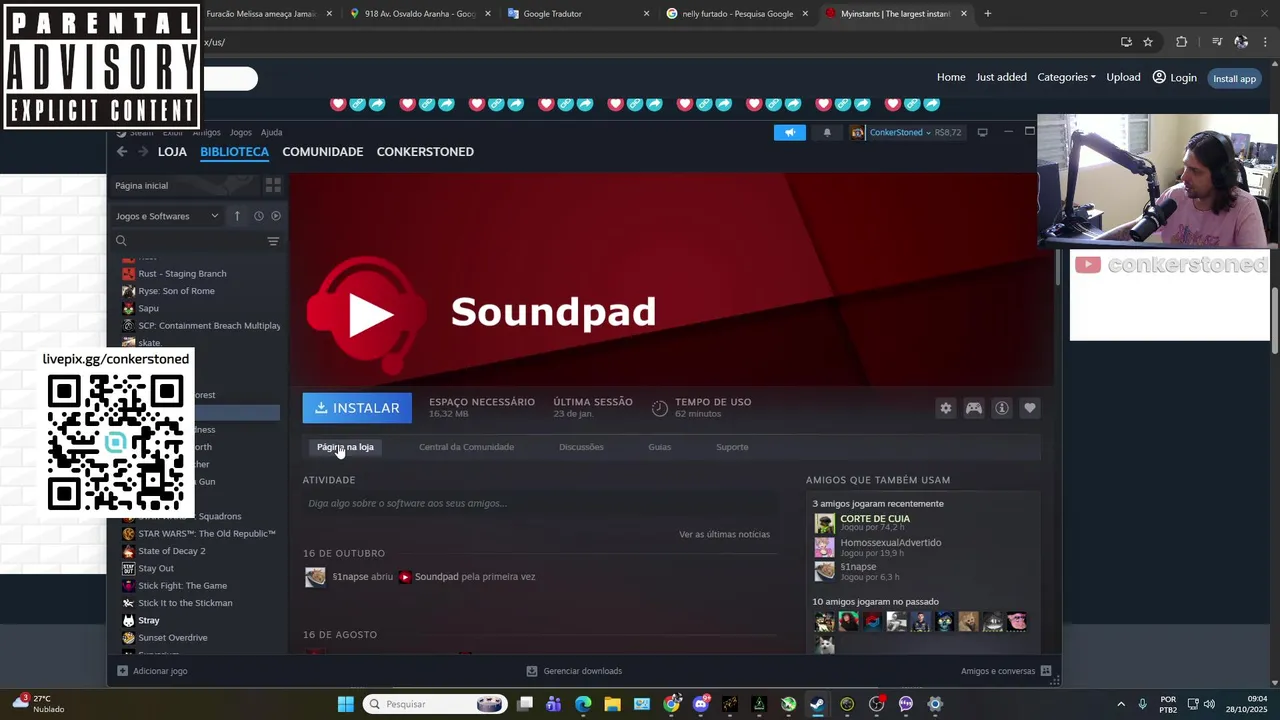Open Soundpad manage settings gear
Screen dimensions: 1280x720
[945, 408]
